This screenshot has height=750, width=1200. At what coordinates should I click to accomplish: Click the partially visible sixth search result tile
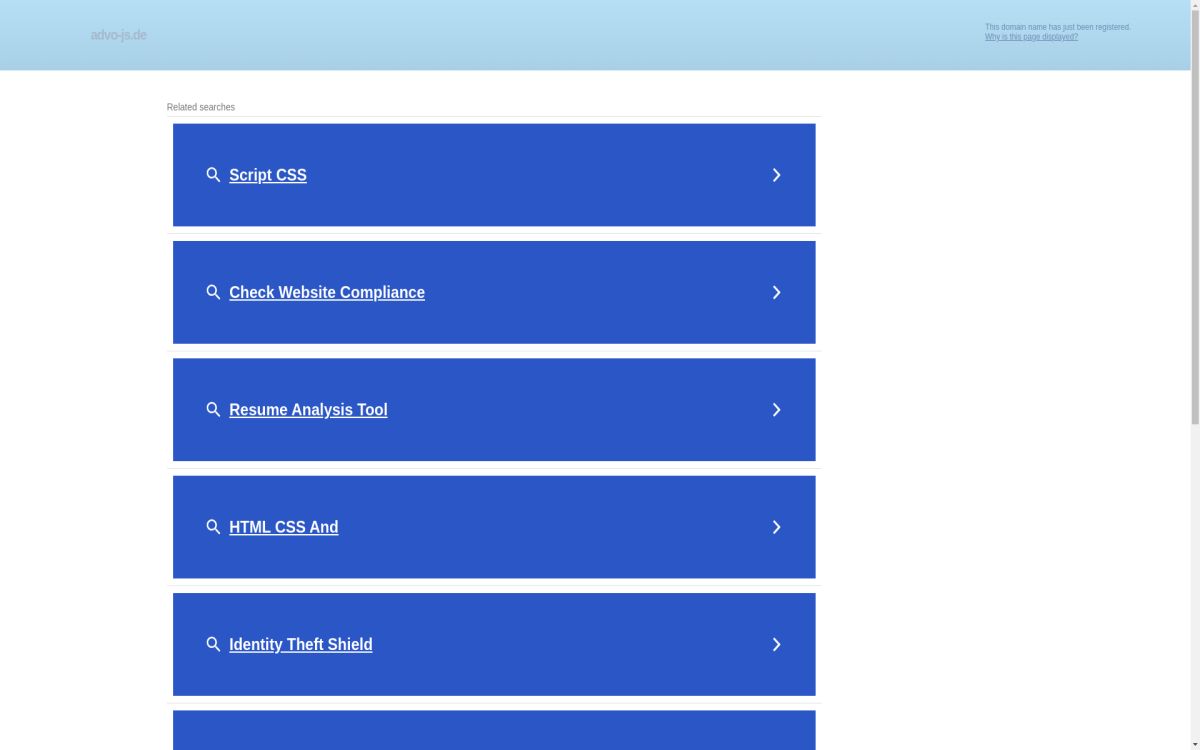[x=494, y=730]
